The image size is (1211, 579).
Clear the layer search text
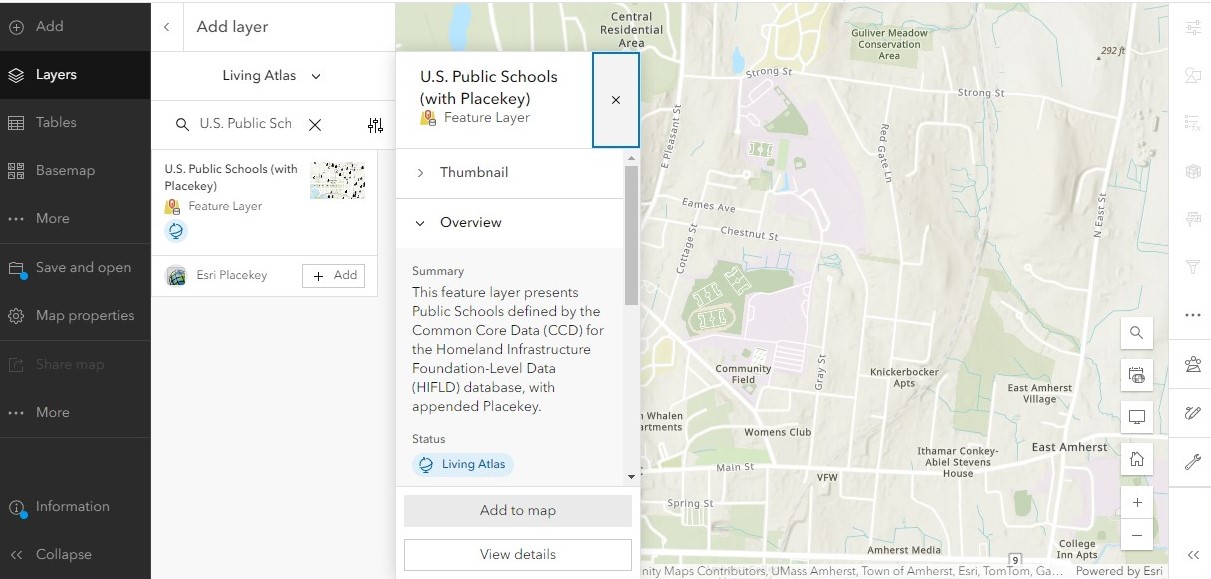315,125
